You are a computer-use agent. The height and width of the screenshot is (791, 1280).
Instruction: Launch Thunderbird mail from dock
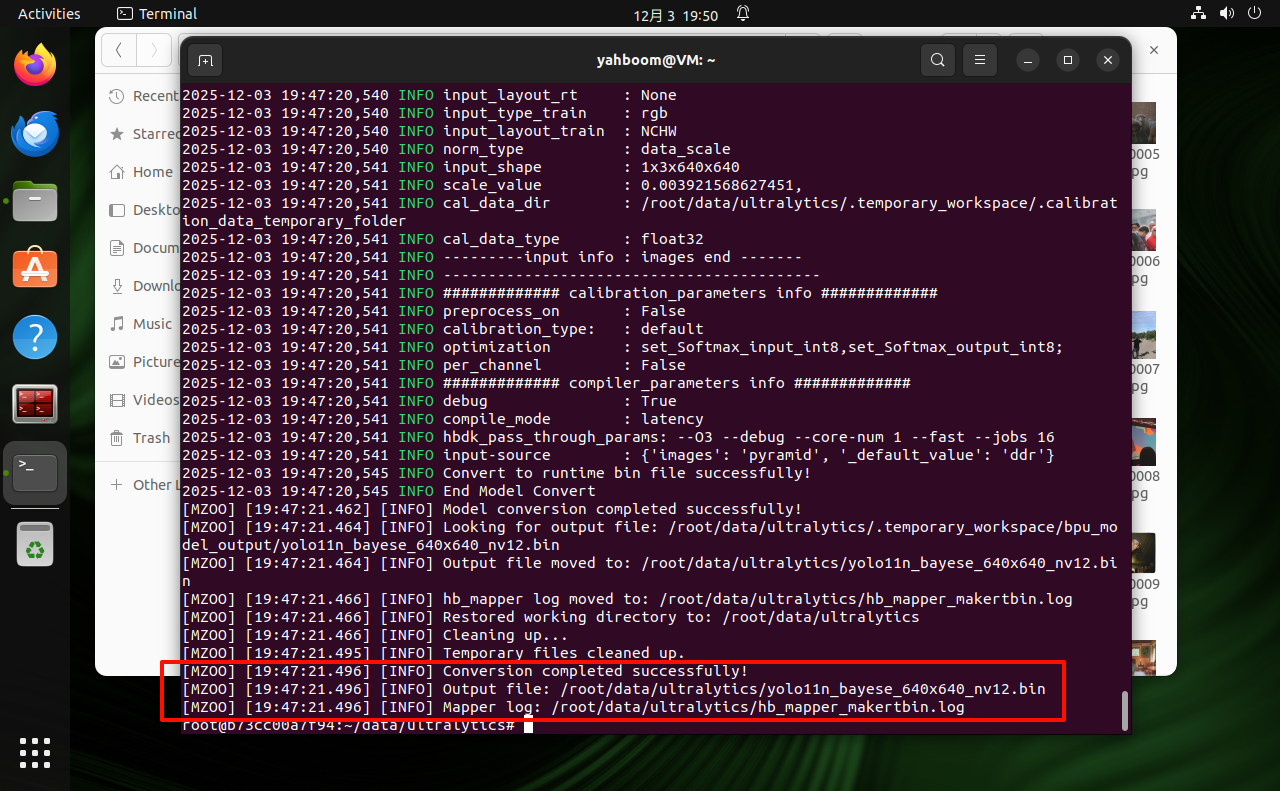click(x=35, y=134)
